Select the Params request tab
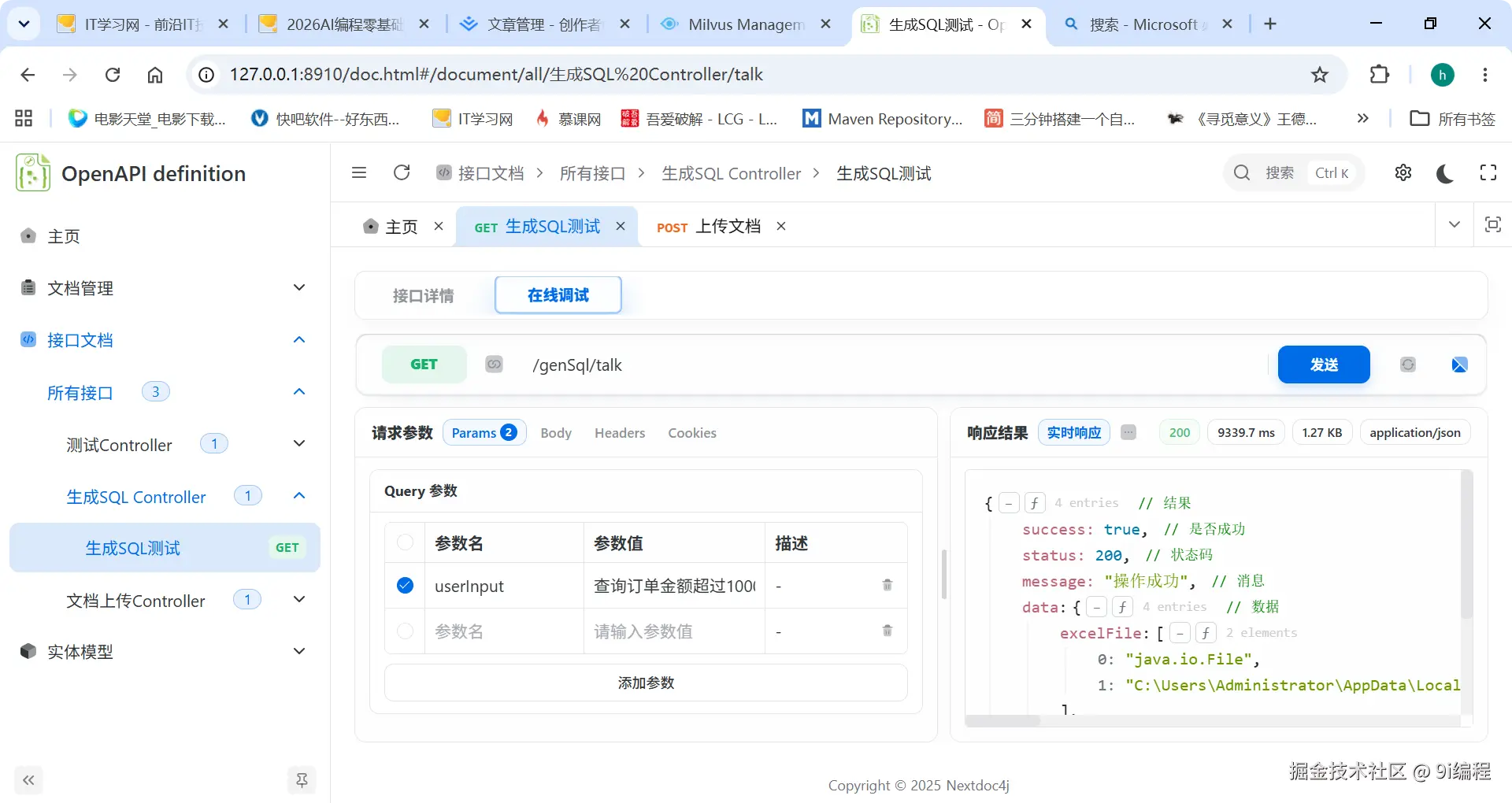1512x803 pixels. pyautogui.click(x=484, y=433)
